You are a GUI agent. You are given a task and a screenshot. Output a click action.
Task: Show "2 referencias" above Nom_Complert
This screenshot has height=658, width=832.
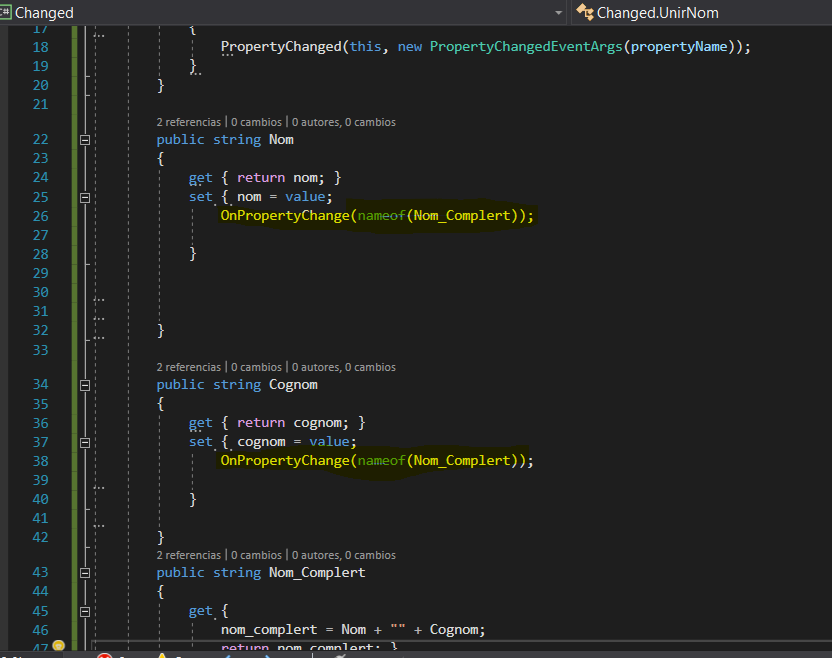click(189, 555)
